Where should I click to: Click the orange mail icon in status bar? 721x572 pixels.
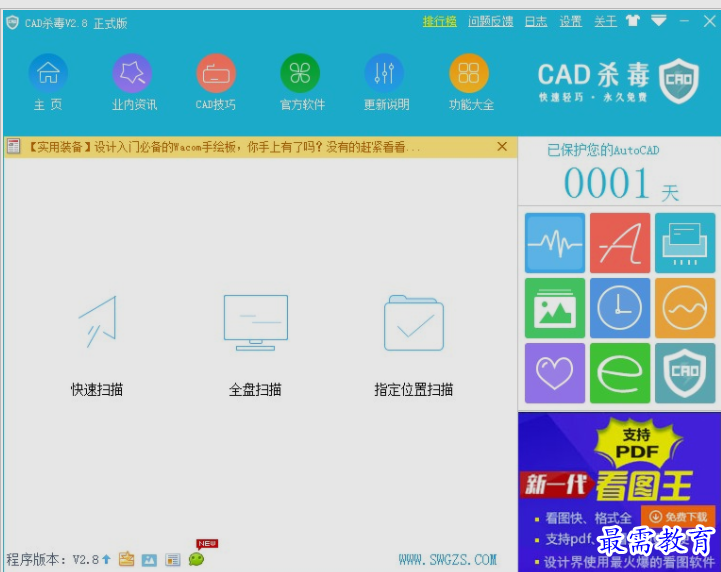click(126, 559)
